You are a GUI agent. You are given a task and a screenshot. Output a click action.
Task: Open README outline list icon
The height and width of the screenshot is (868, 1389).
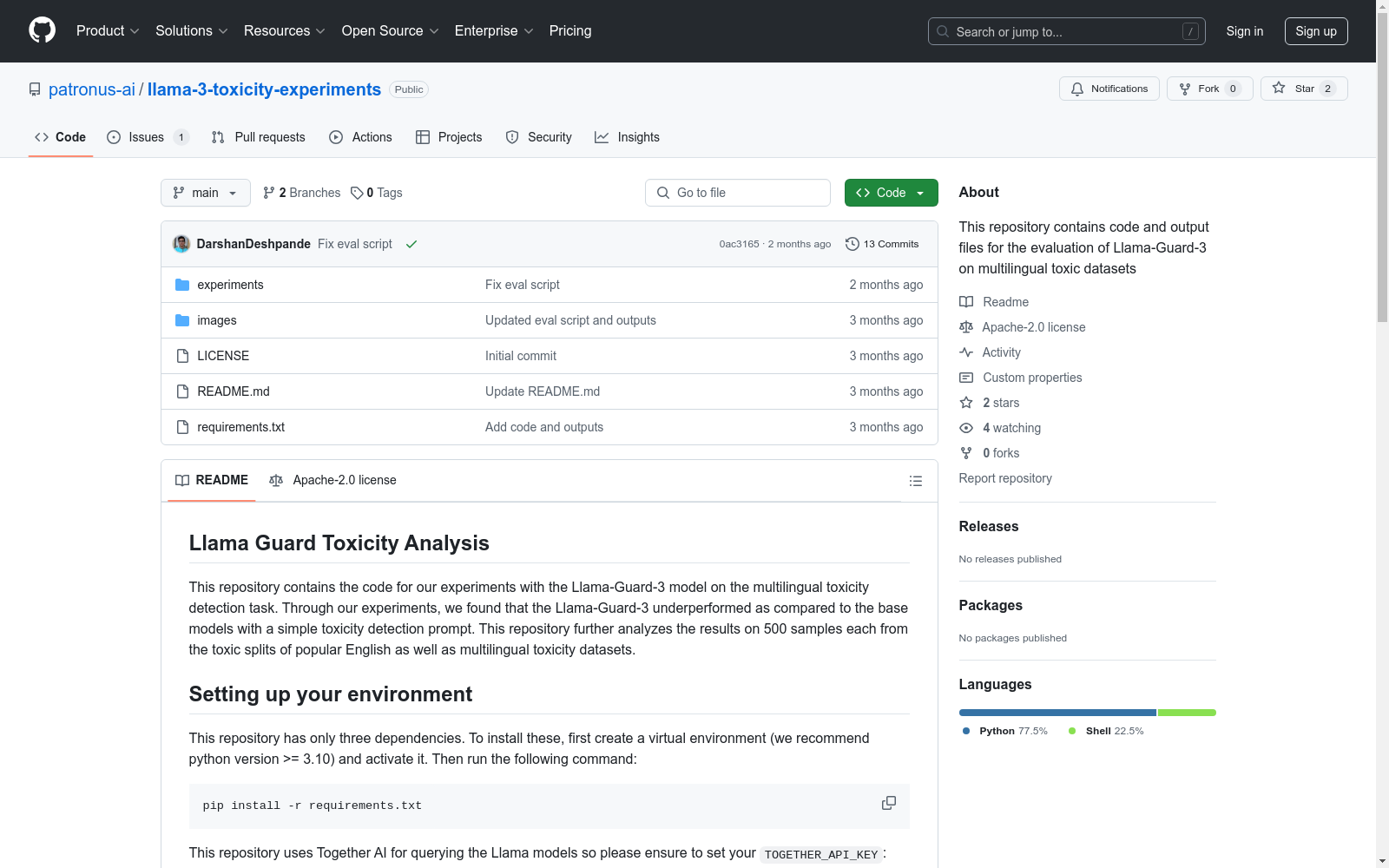pyautogui.click(x=915, y=481)
